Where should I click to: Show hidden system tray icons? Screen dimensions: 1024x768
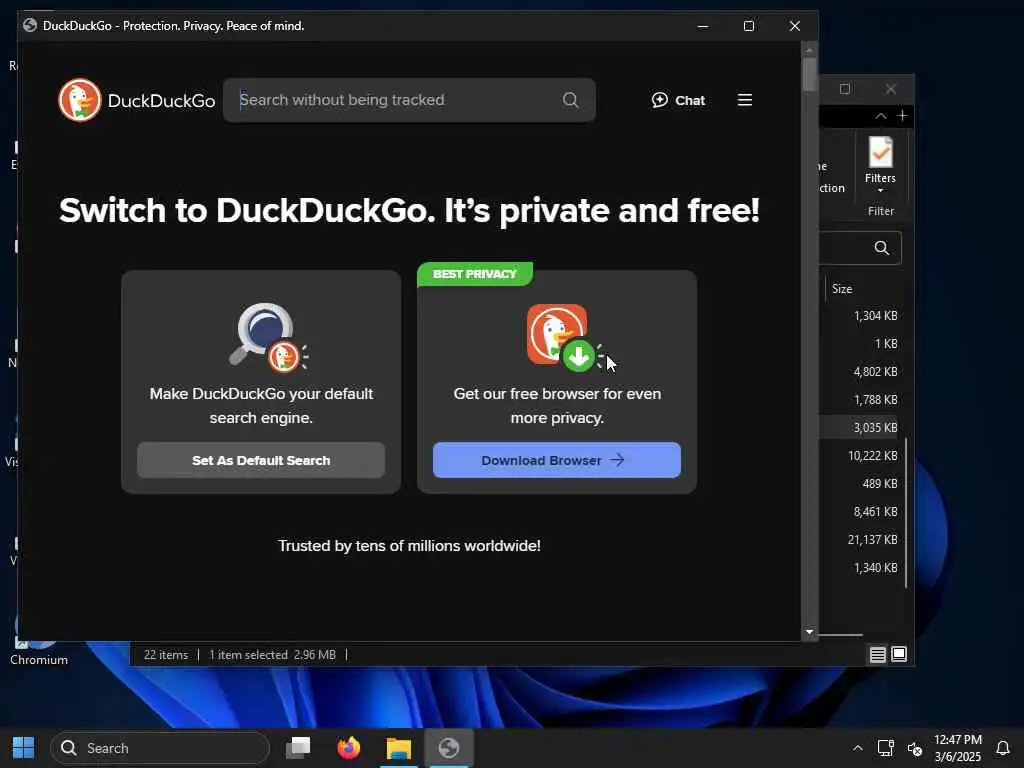[x=857, y=748]
